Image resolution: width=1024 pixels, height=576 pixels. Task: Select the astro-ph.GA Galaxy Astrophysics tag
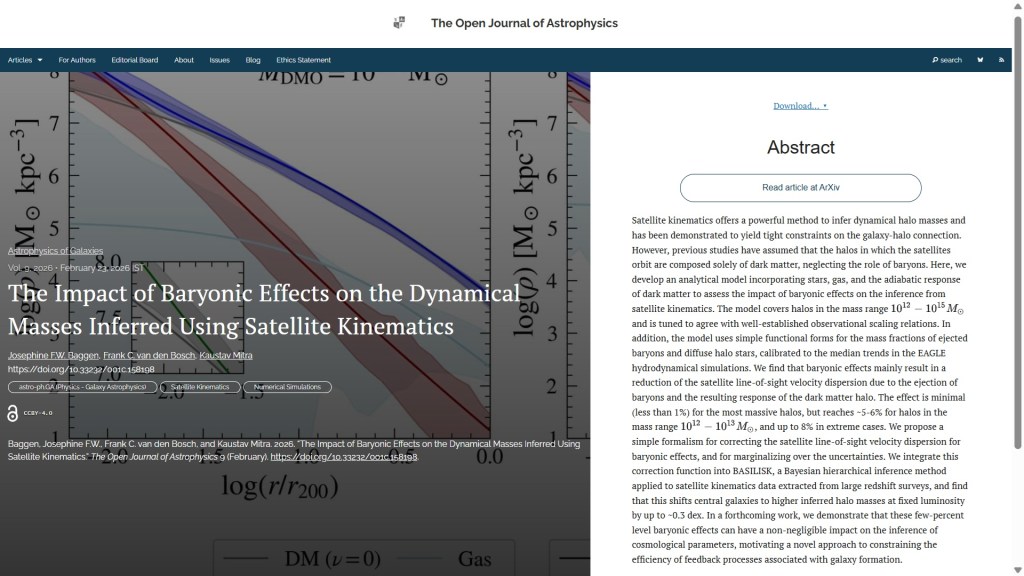click(x=82, y=387)
